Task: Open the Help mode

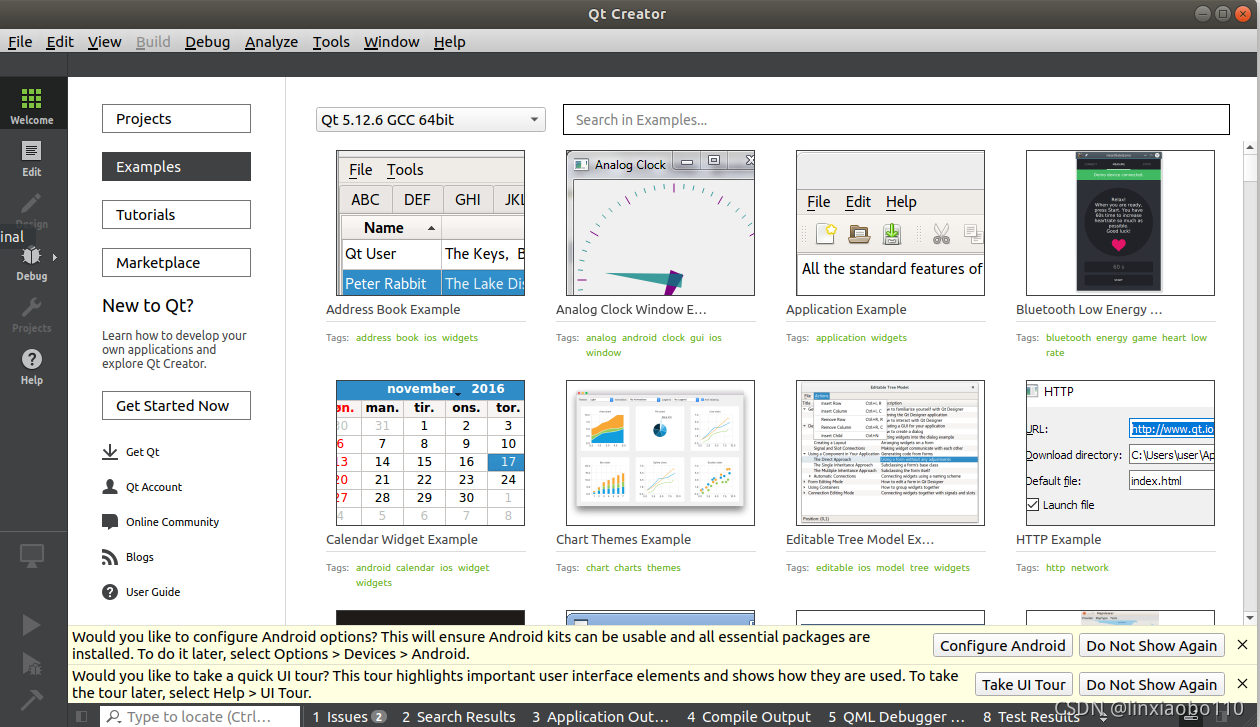Action: tap(32, 367)
